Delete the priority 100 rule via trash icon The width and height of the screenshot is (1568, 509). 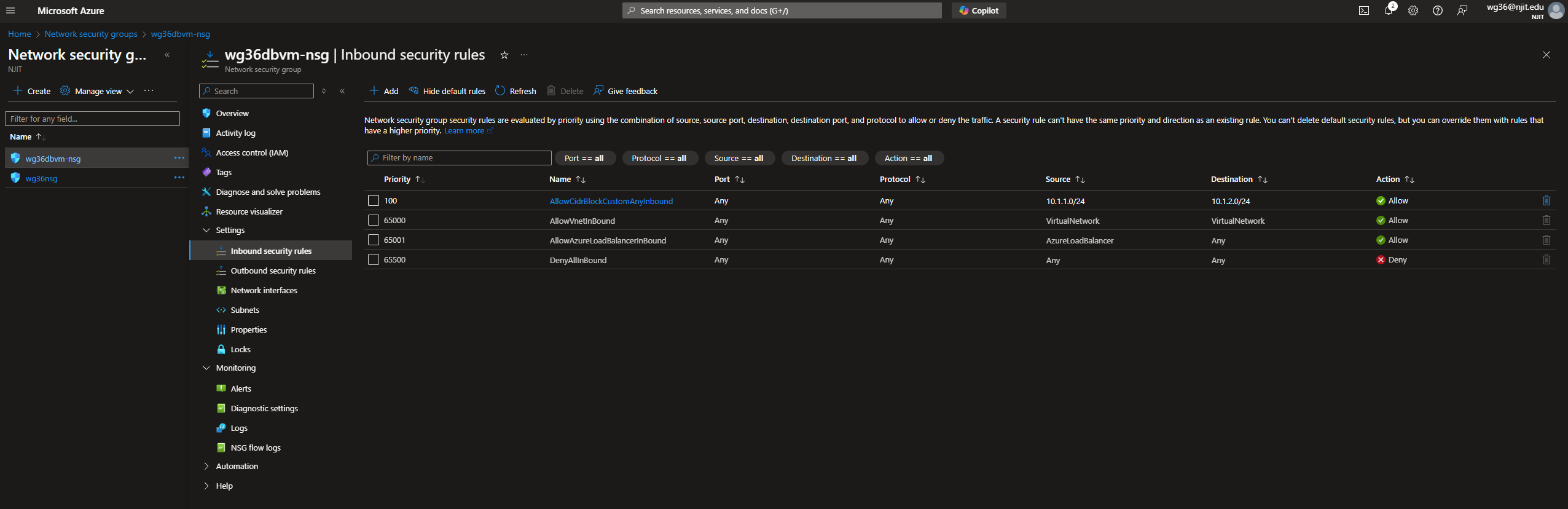[1546, 200]
